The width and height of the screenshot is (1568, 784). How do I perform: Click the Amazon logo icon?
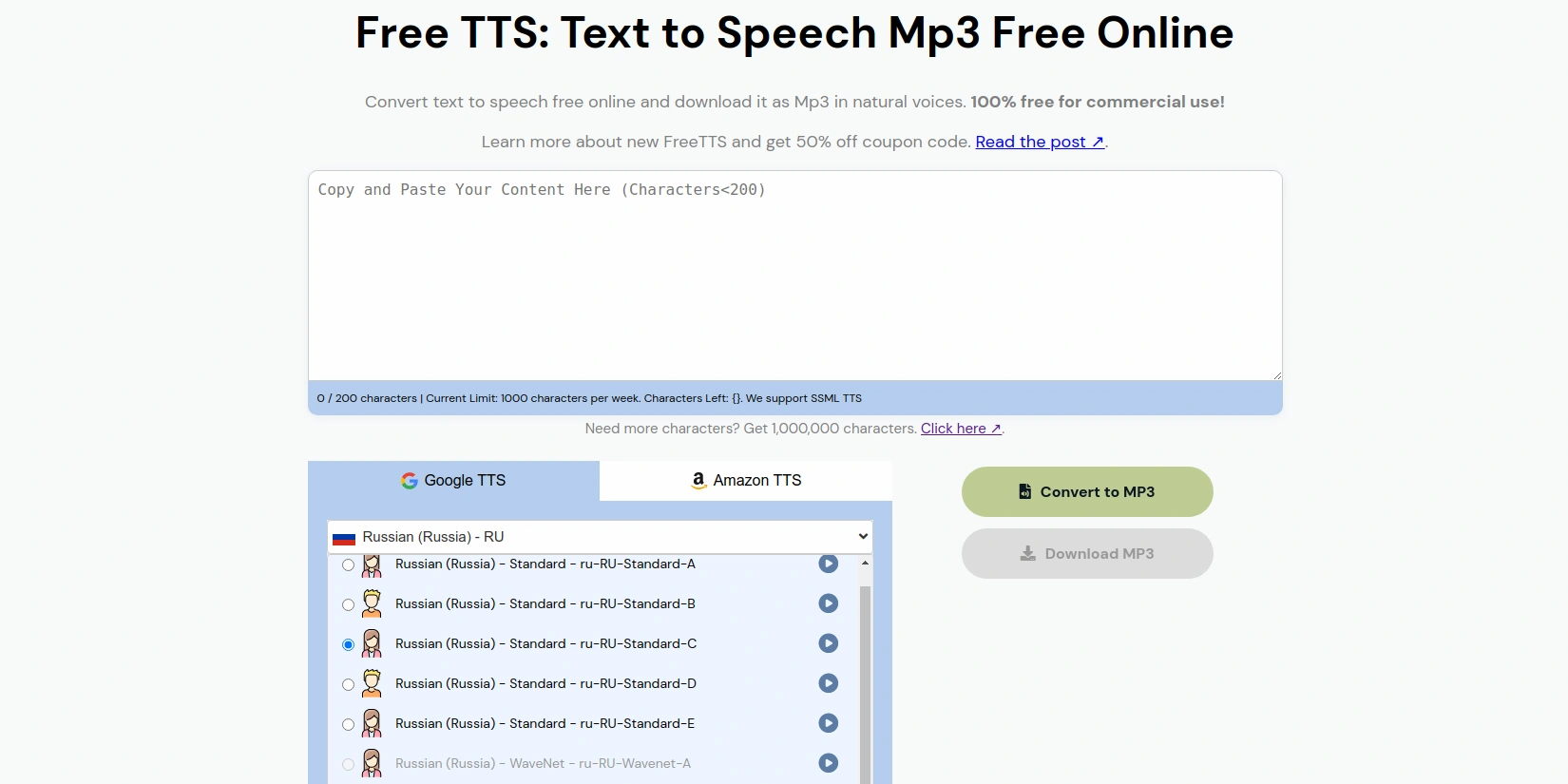click(698, 481)
